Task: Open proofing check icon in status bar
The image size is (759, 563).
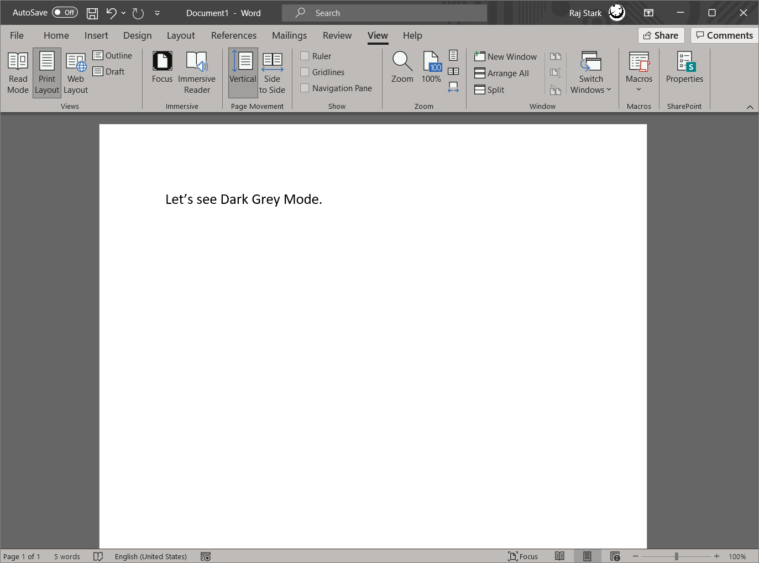Action: tap(98, 557)
